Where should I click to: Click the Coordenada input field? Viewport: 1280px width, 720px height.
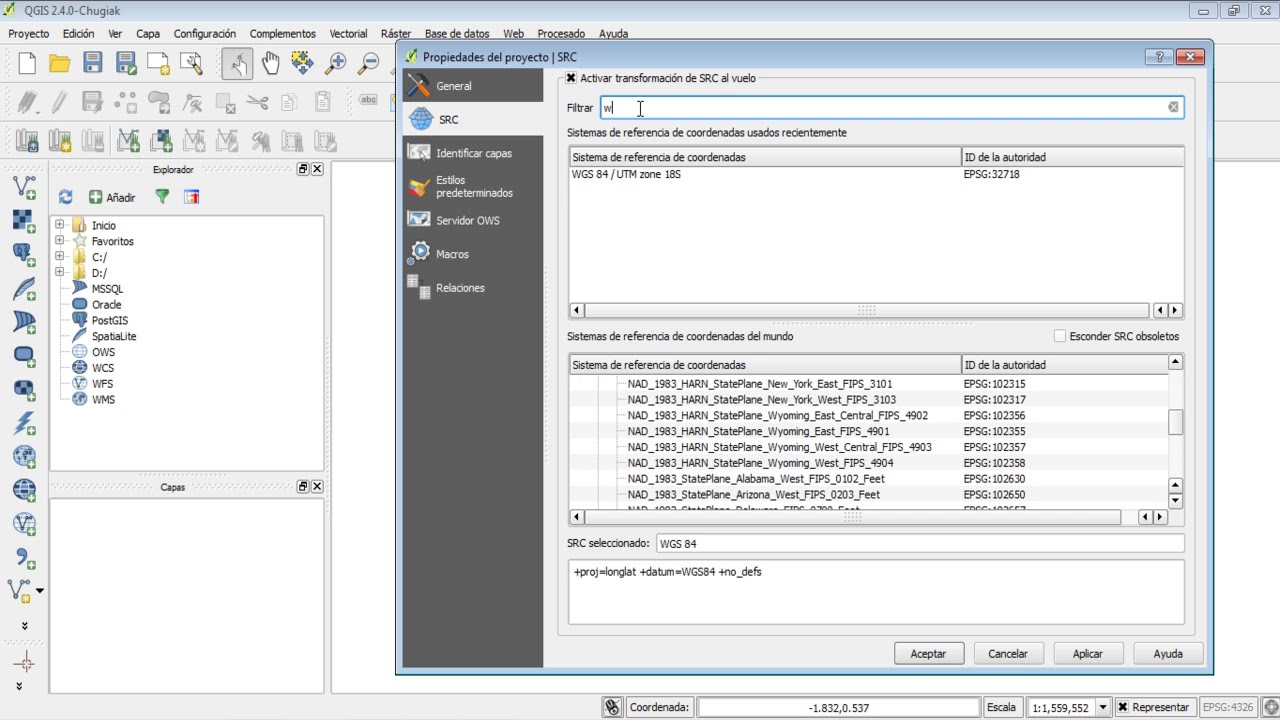(838, 707)
